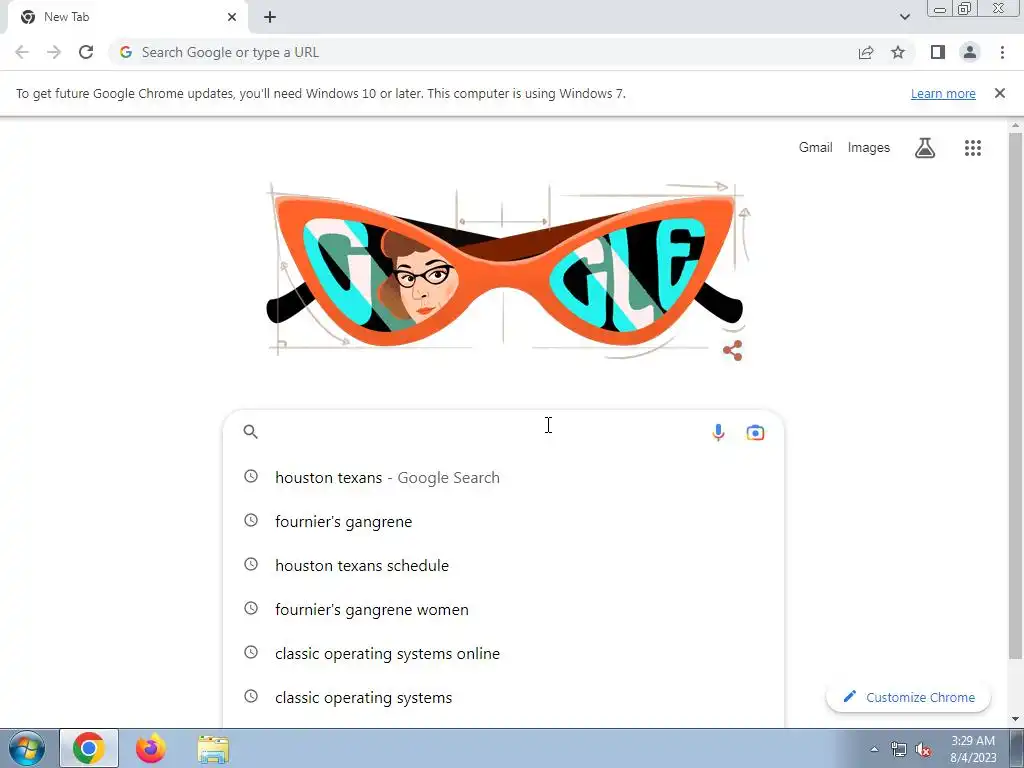The image size is (1024, 768).
Task: Click the muted volume tray icon
Action: coord(923,750)
